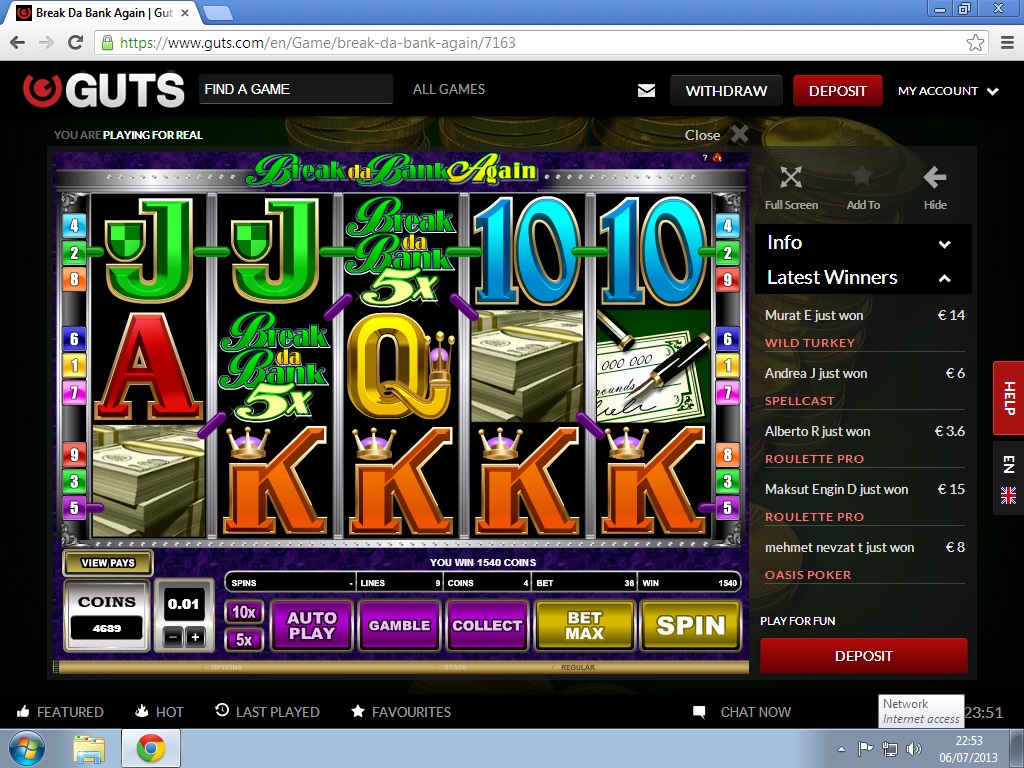Click payline 8 marker on the right side

point(728,454)
